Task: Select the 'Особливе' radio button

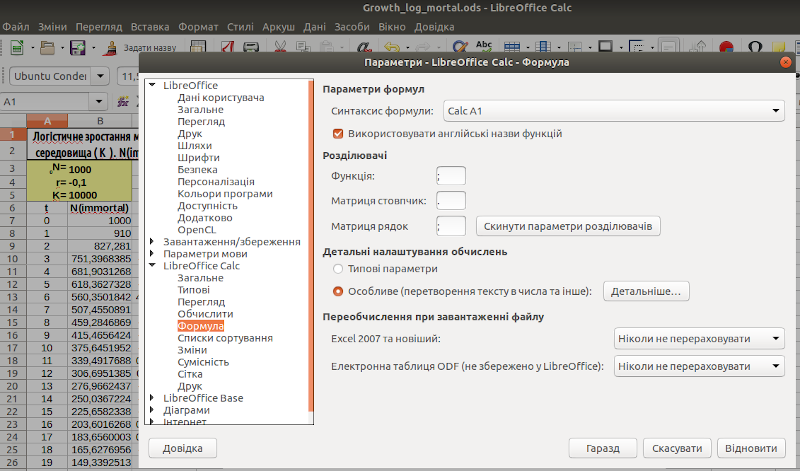Action: point(338,291)
